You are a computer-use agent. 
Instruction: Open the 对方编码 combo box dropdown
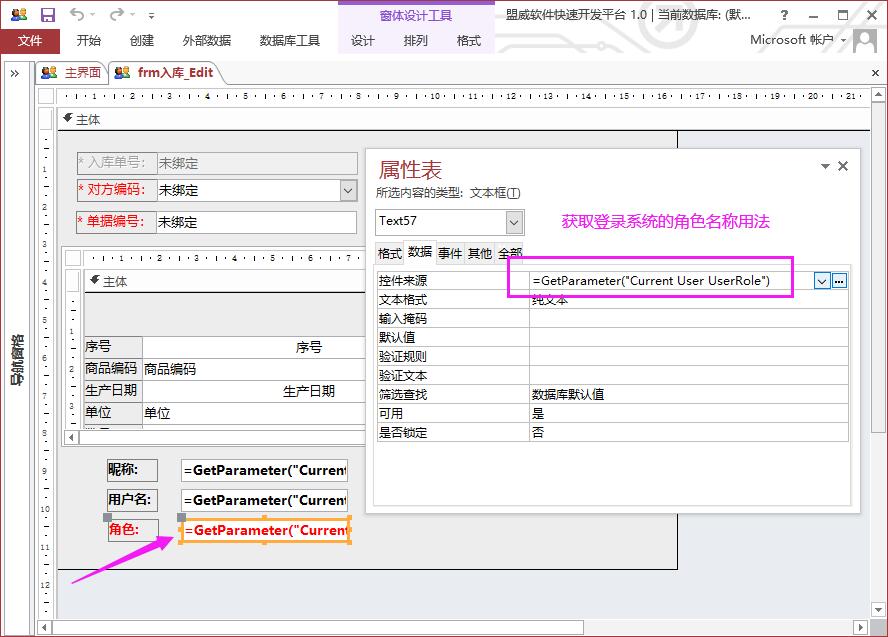click(x=348, y=190)
